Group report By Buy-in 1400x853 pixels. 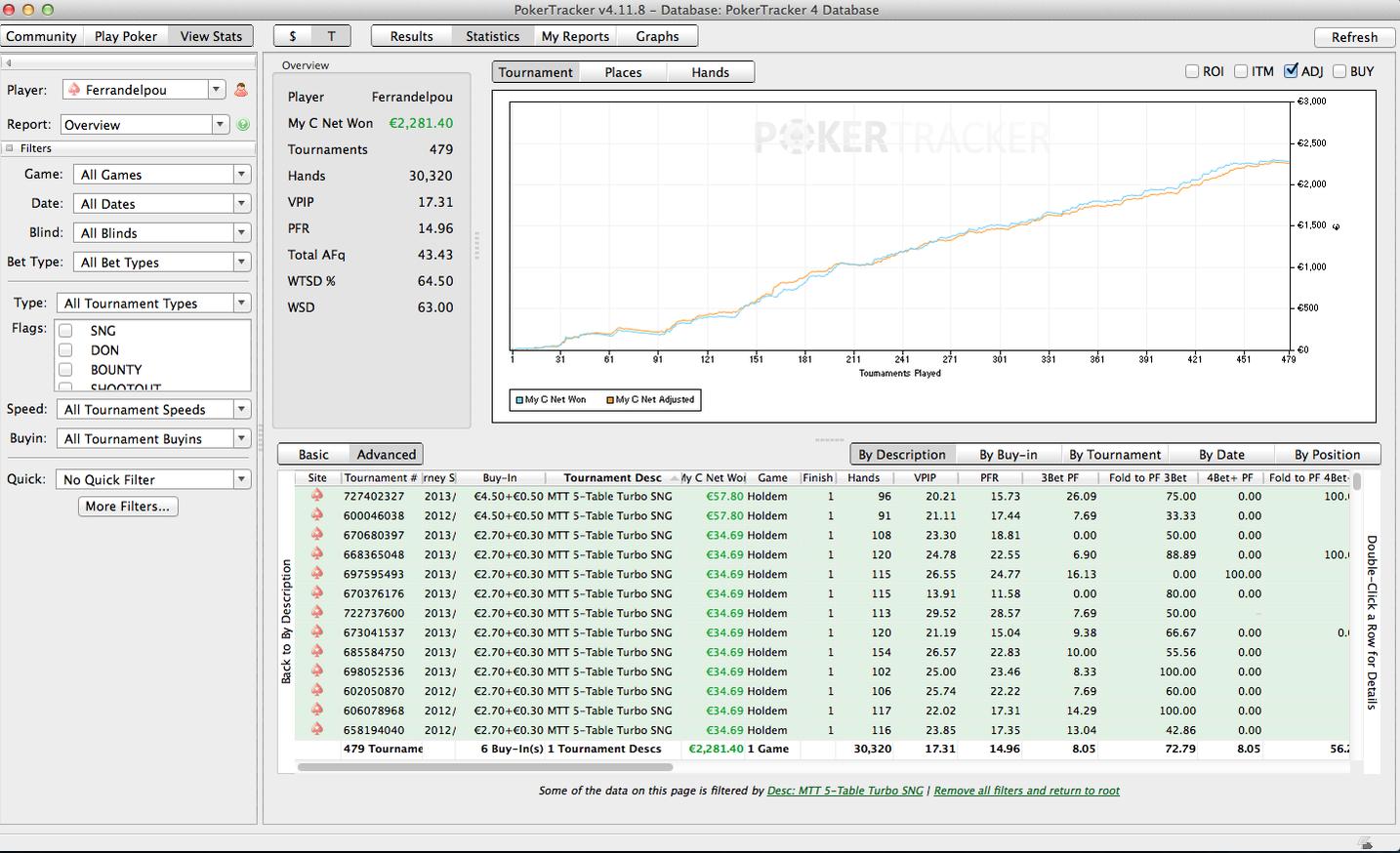pyautogui.click(x=1008, y=455)
